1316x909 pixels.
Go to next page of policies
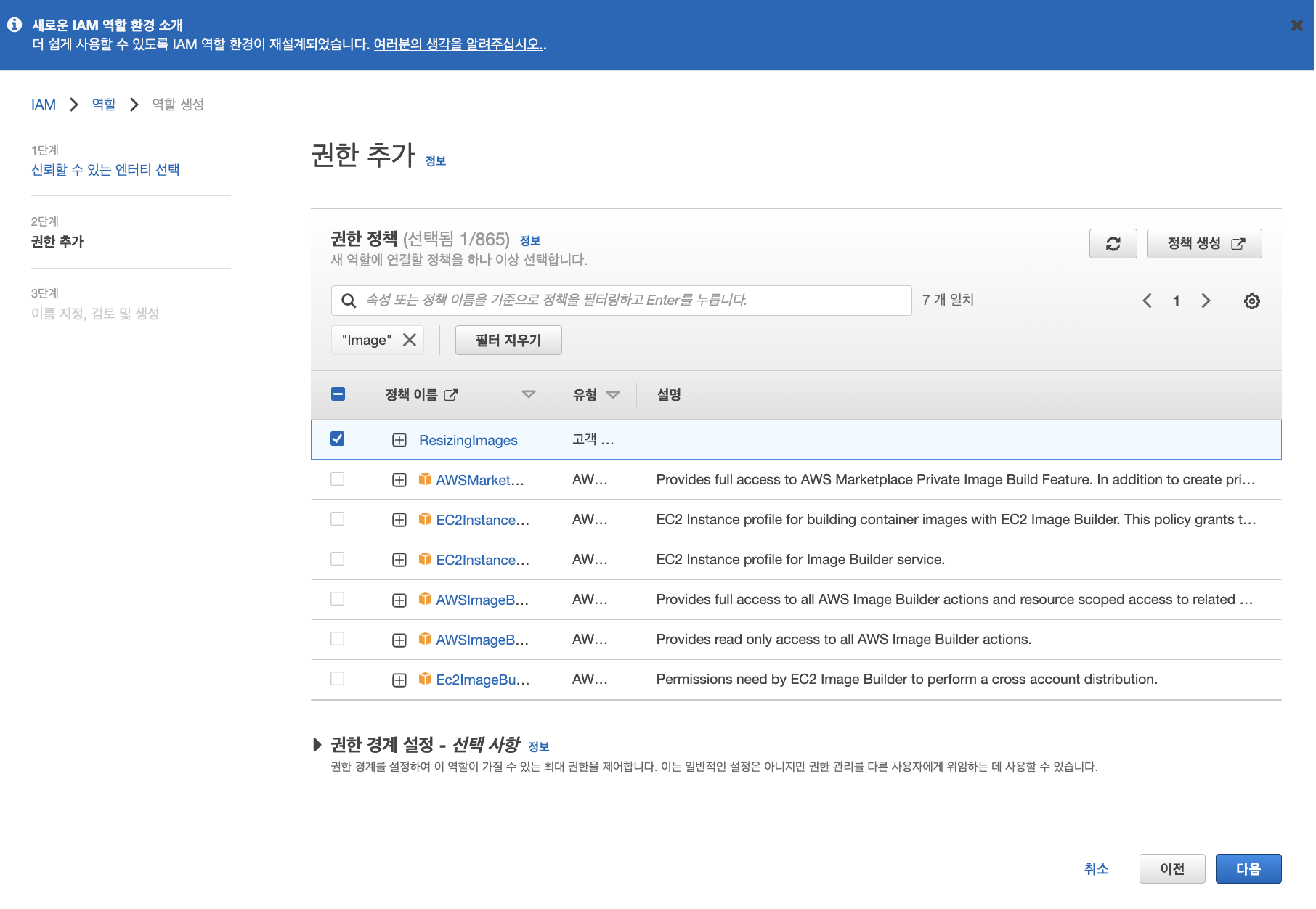click(1206, 301)
